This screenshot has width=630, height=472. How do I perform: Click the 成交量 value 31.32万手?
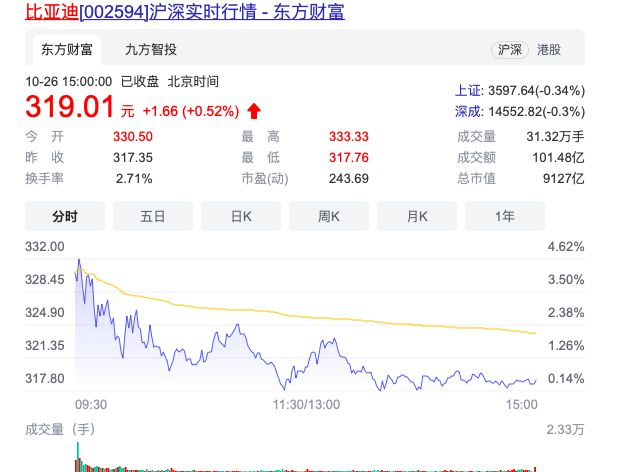tap(555, 137)
